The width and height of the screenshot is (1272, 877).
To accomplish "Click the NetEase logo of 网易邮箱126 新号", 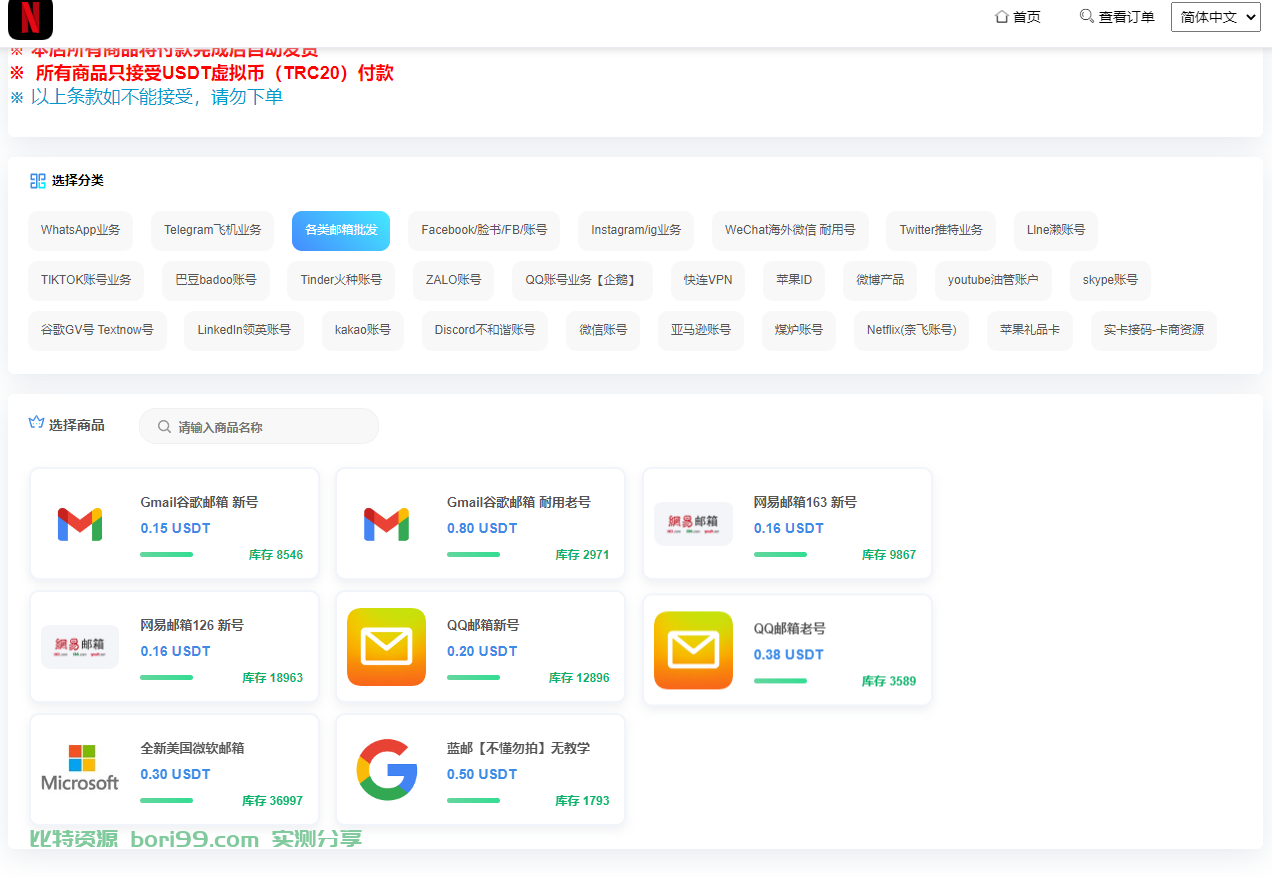I will [80, 647].
